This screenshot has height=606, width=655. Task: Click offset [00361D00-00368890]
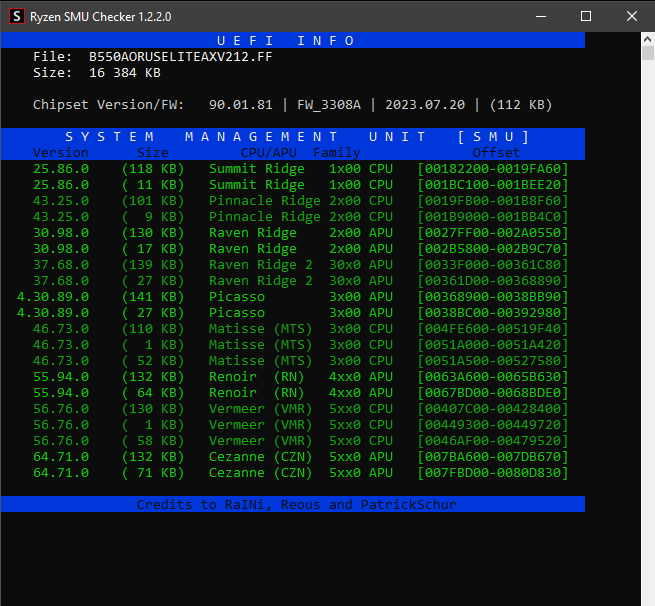493,281
